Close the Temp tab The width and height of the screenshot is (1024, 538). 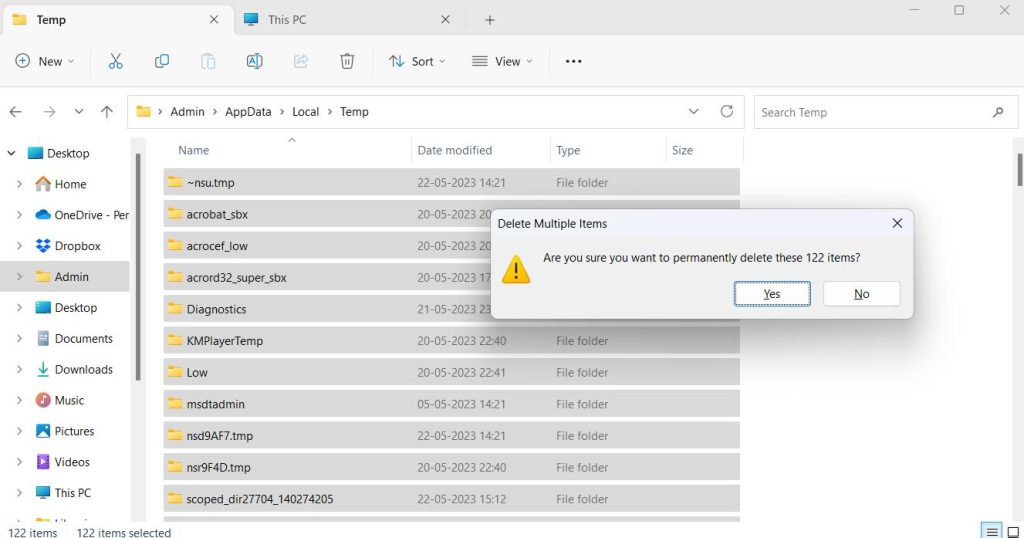214,20
